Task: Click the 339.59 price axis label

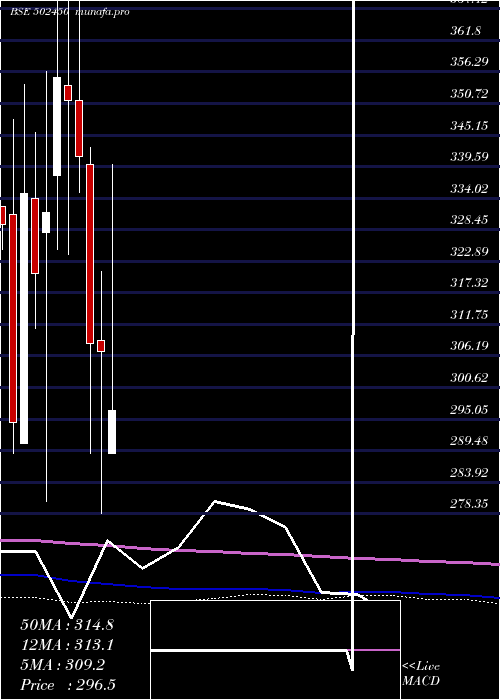Action: pyautogui.click(x=469, y=157)
